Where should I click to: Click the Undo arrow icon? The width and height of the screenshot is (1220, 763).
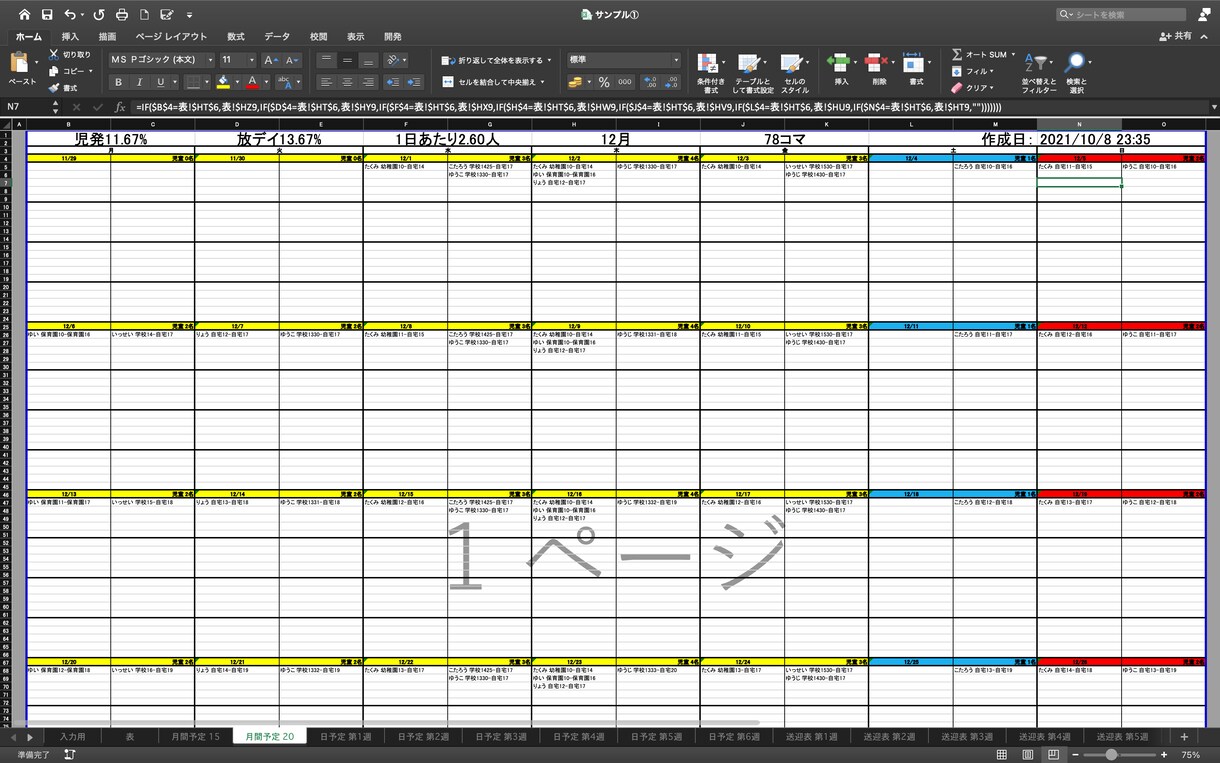[x=69, y=15]
